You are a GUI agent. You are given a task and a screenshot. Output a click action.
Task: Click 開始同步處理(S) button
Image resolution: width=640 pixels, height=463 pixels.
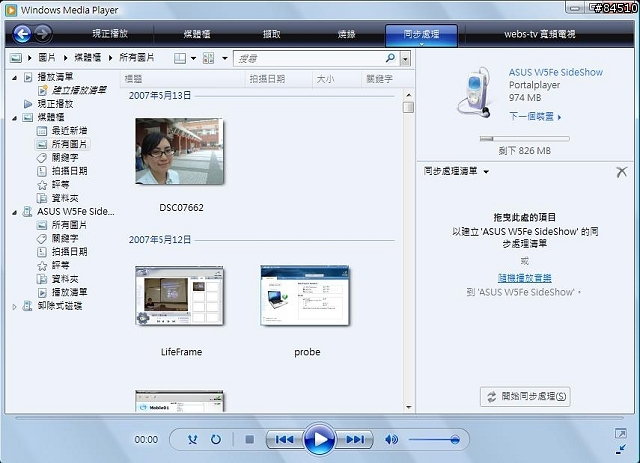click(x=525, y=396)
